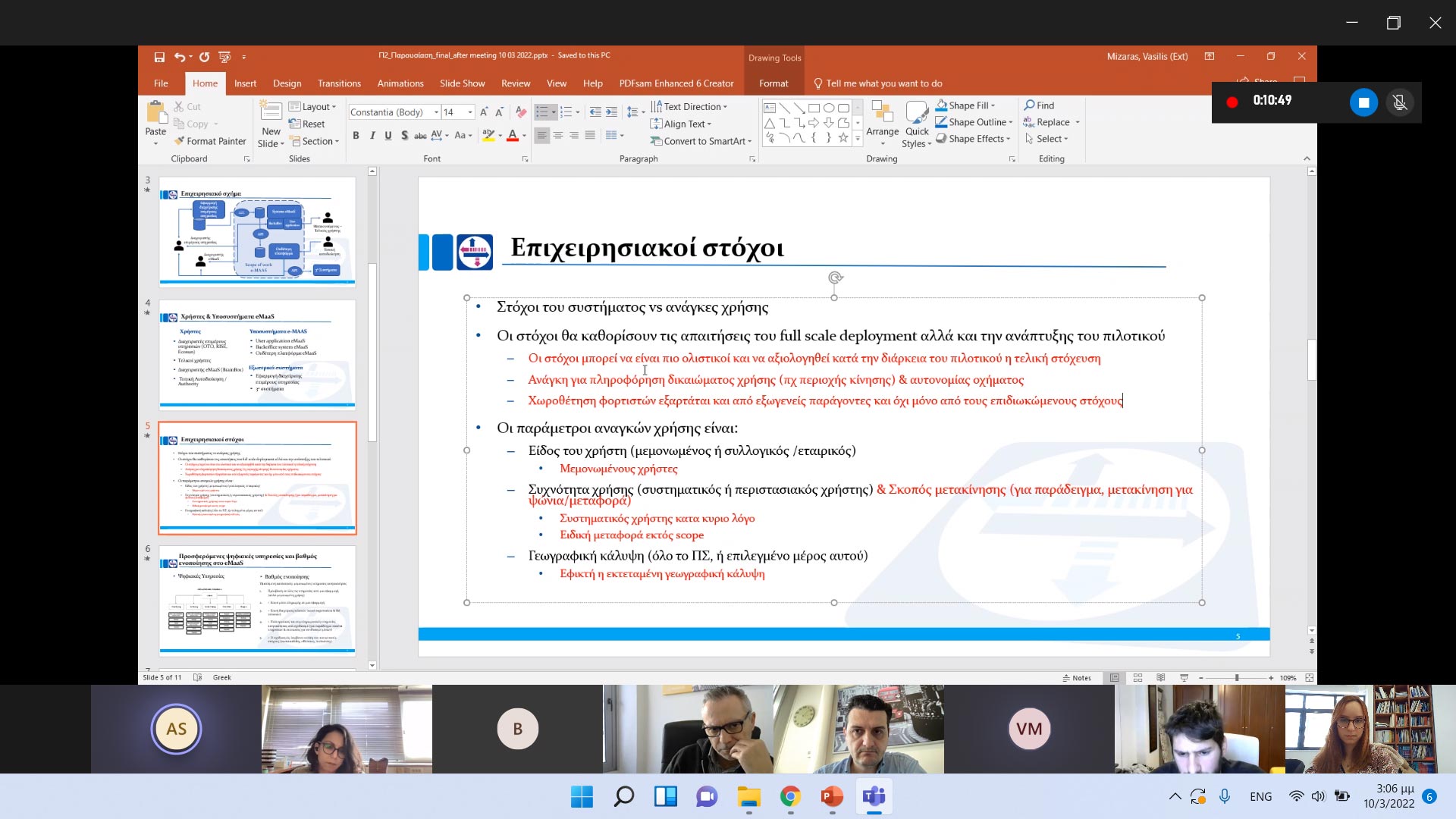Select slide 4 thumbnail Χρήστες & Υποσυστήματα

pos(257,354)
